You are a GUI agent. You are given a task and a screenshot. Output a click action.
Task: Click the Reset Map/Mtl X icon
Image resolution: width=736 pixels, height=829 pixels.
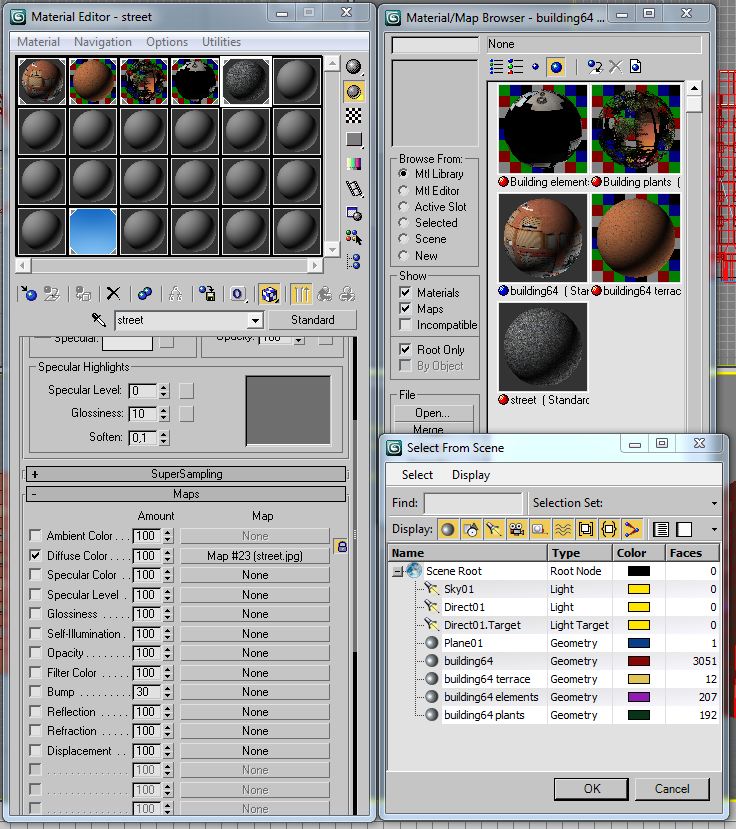113,293
